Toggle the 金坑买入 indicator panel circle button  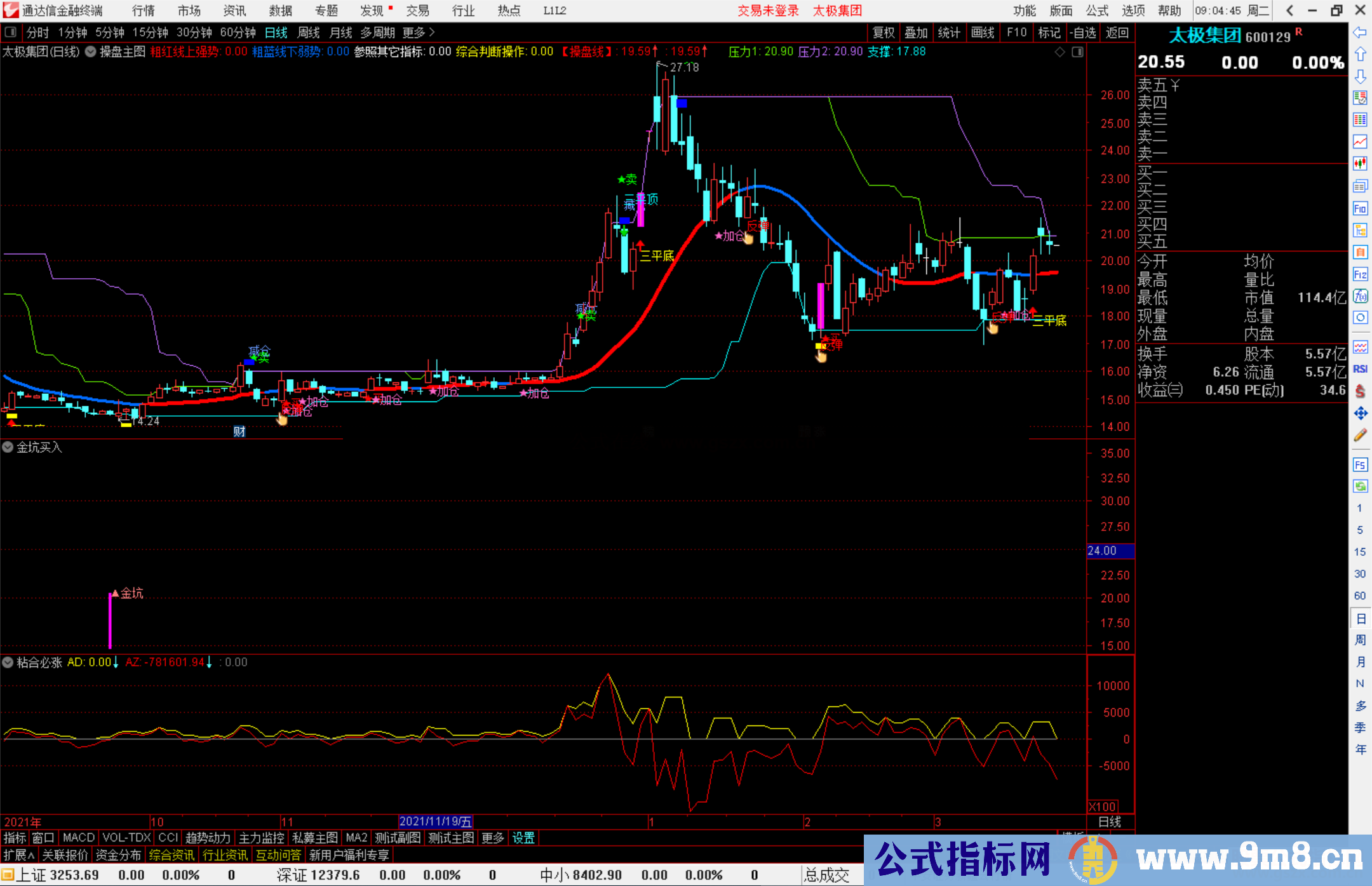point(8,447)
